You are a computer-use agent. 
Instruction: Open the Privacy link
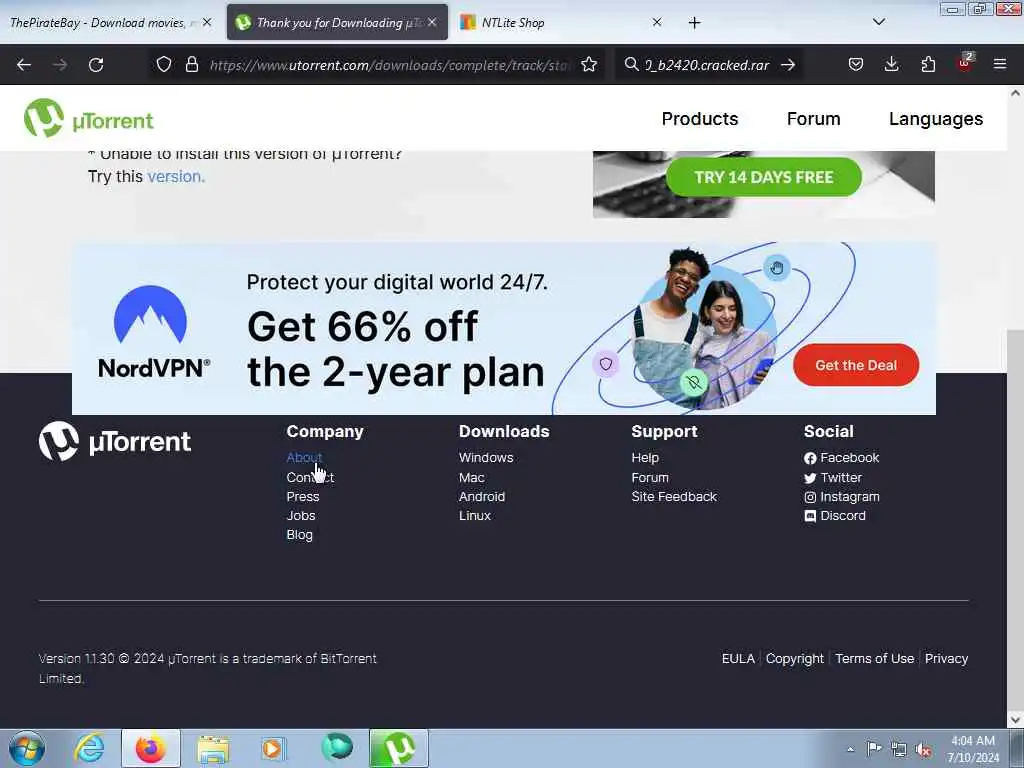946,658
